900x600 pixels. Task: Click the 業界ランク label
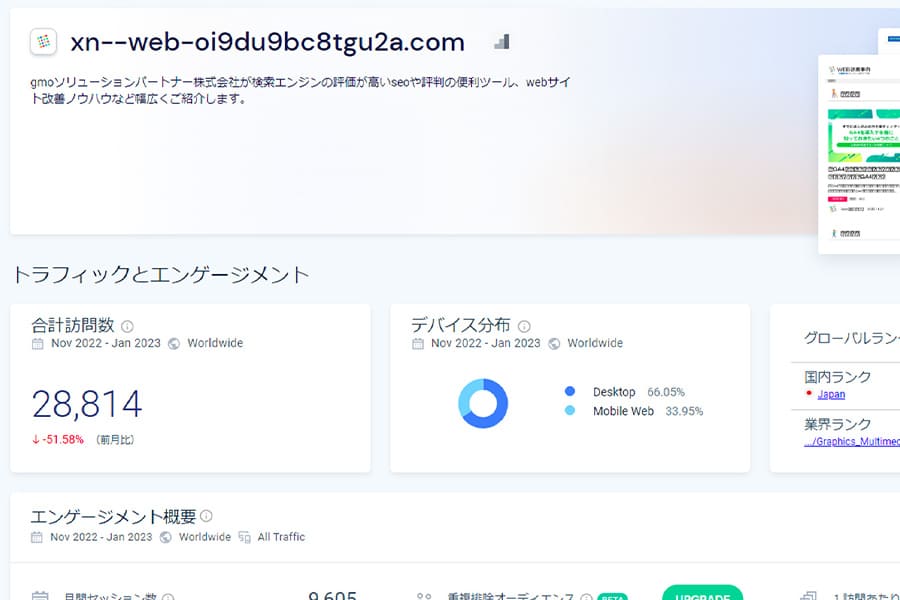coord(837,424)
